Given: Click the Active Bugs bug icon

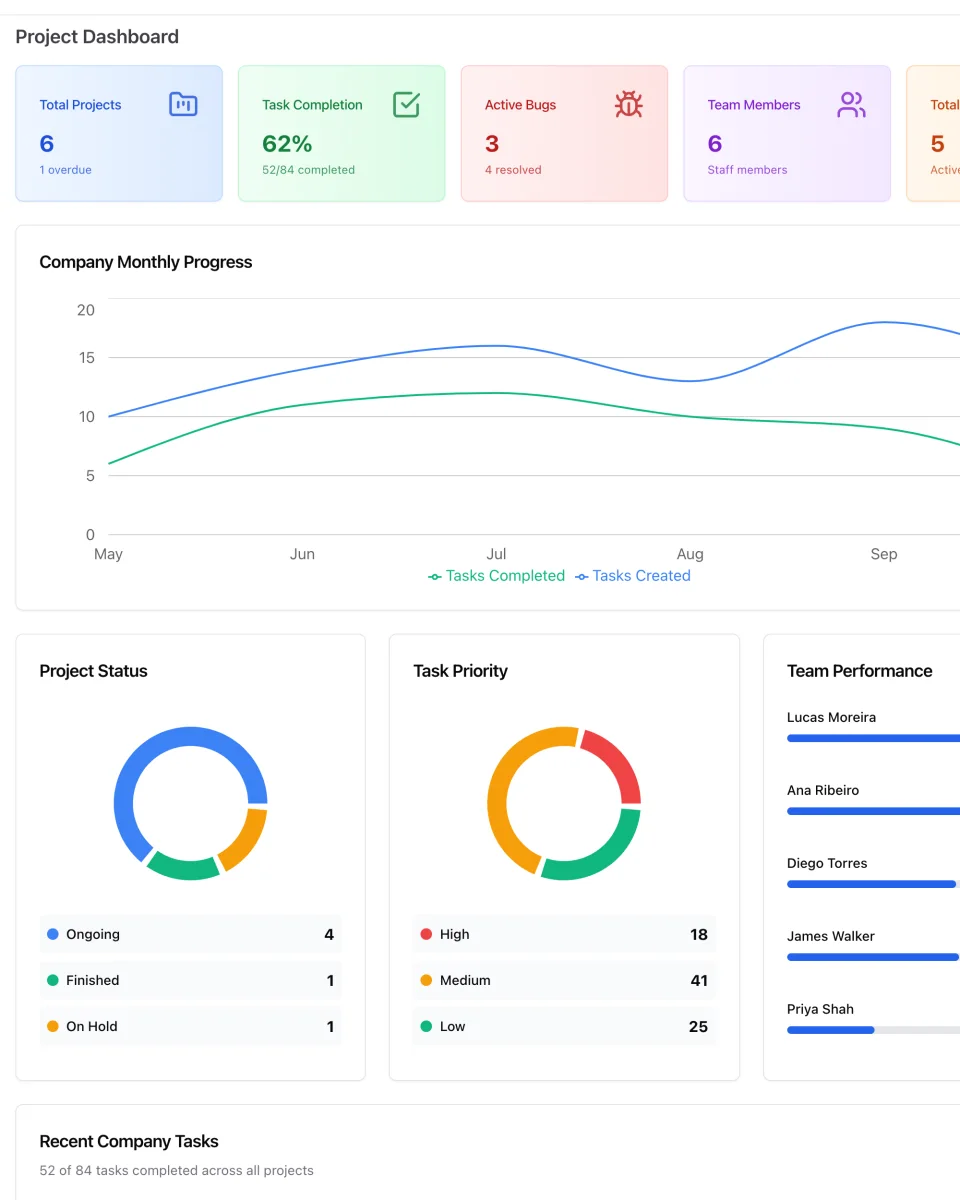Looking at the screenshot, I should click(x=629, y=104).
